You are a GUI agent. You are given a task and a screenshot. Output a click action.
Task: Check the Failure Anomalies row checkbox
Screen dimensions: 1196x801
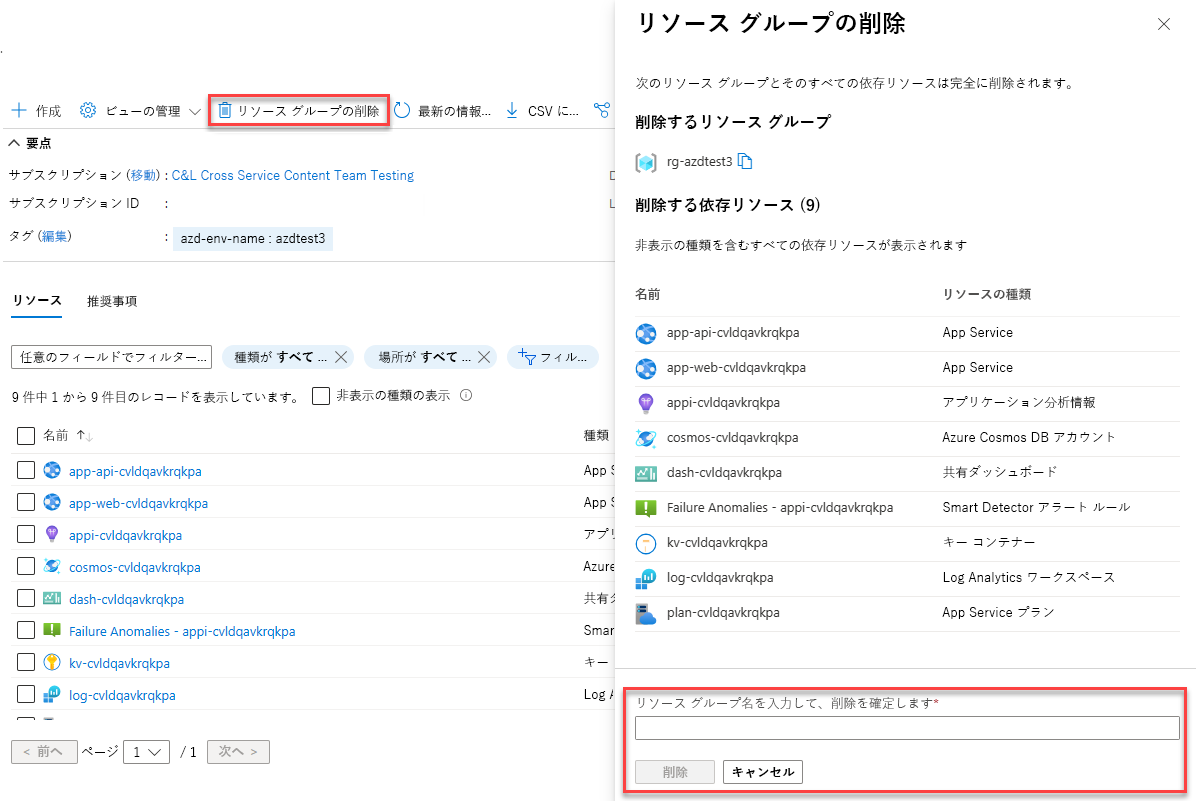(x=26, y=630)
